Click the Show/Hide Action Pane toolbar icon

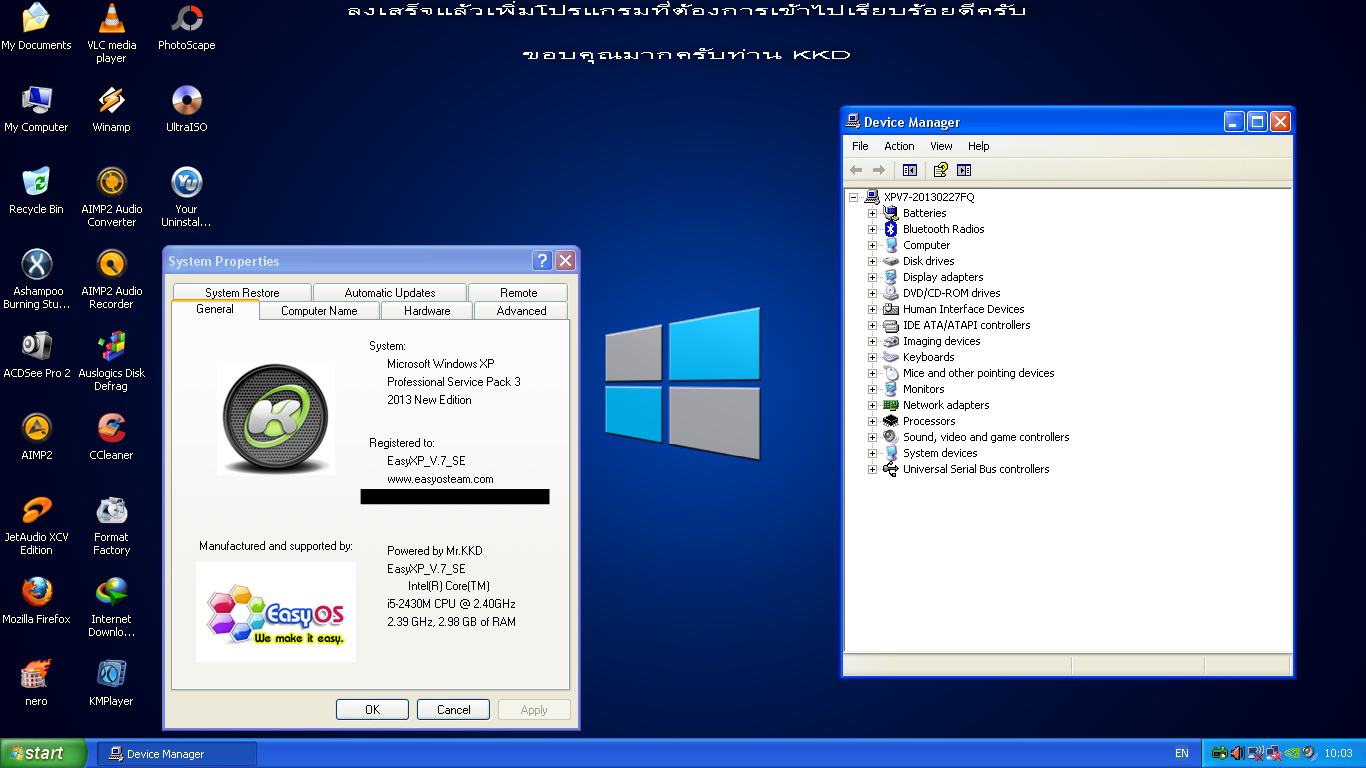(964, 170)
